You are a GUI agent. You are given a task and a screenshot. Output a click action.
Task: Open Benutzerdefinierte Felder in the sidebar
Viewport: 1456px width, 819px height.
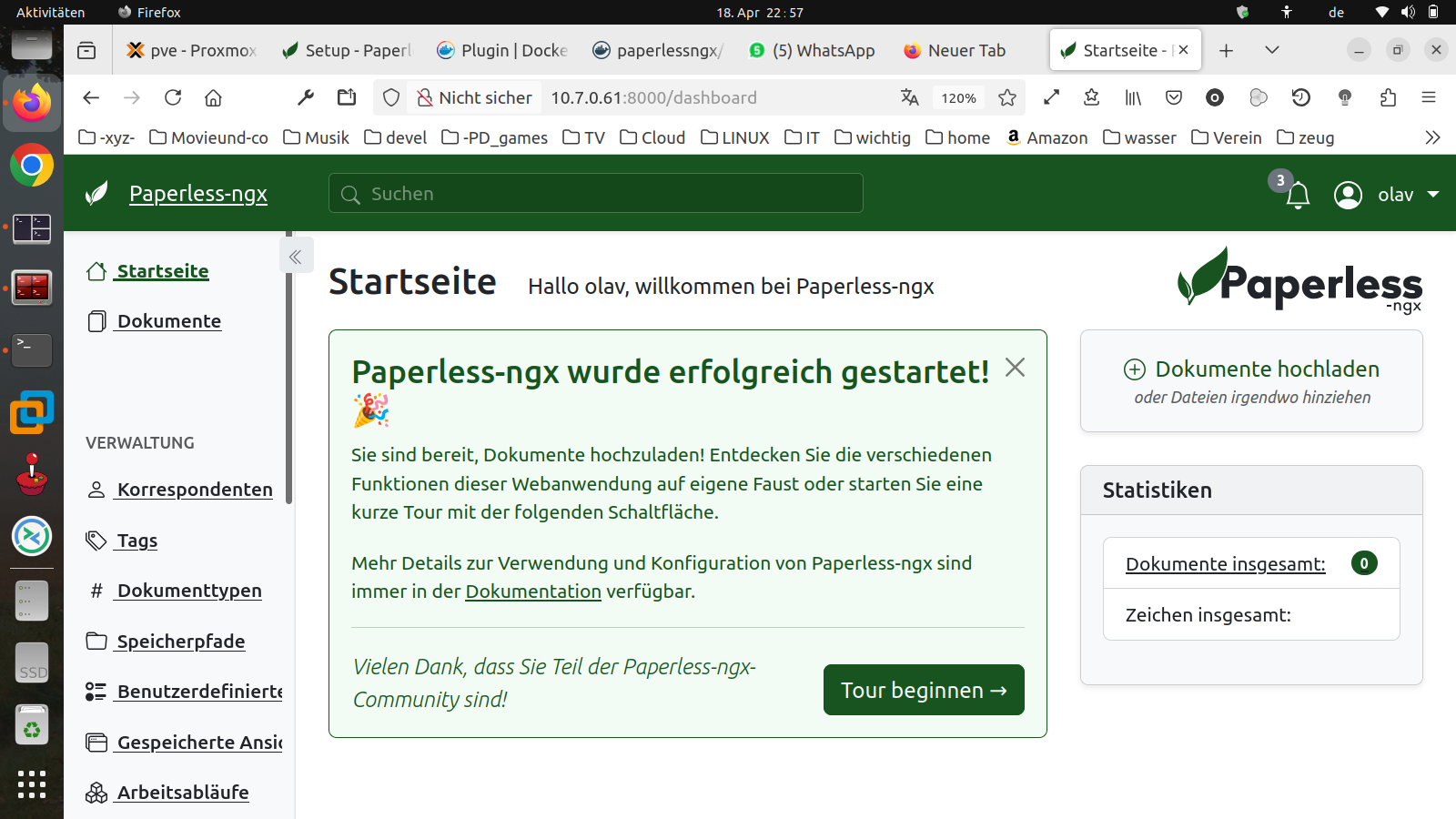click(x=184, y=692)
